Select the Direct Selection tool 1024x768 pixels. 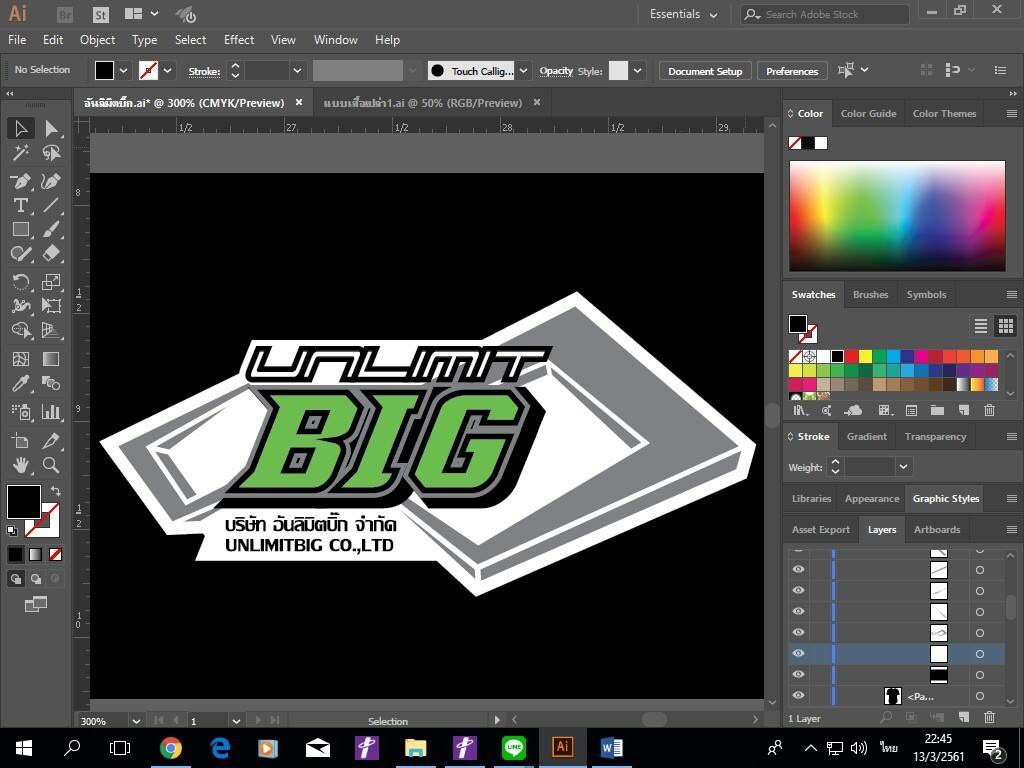(x=51, y=128)
